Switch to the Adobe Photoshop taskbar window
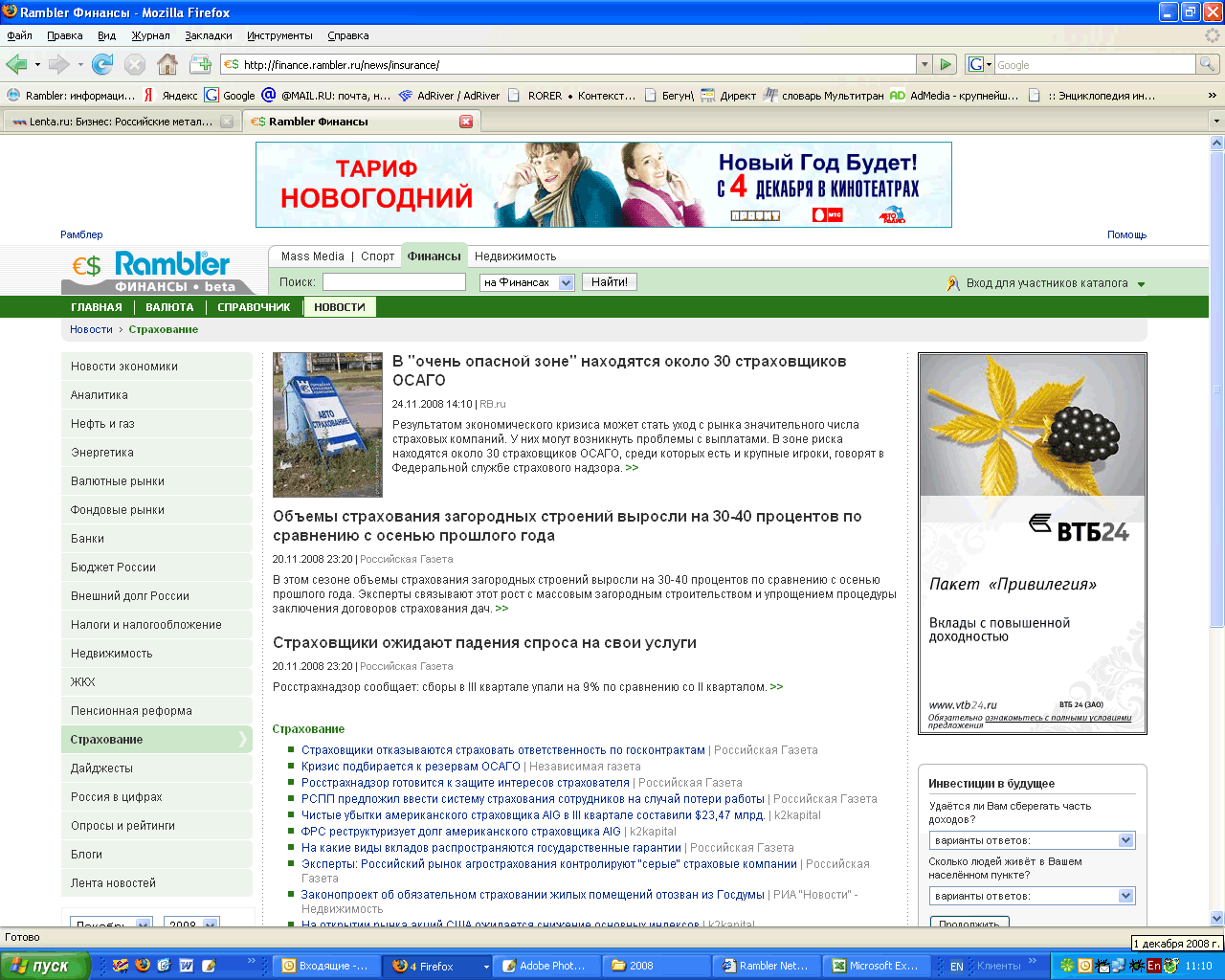The height and width of the screenshot is (980, 1225). click(546, 966)
